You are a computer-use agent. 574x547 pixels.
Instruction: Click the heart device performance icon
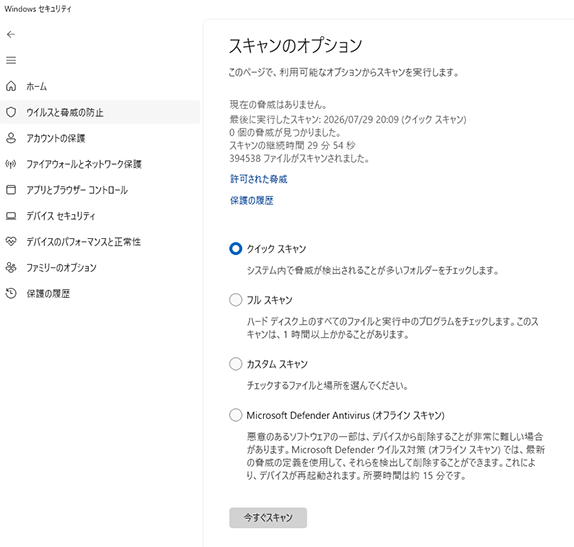click(11, 242)
